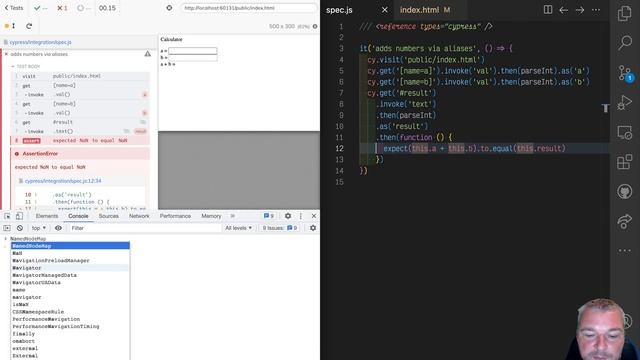
Task: Show more DevTools tabs via double chevron
Action: [233, 216]
